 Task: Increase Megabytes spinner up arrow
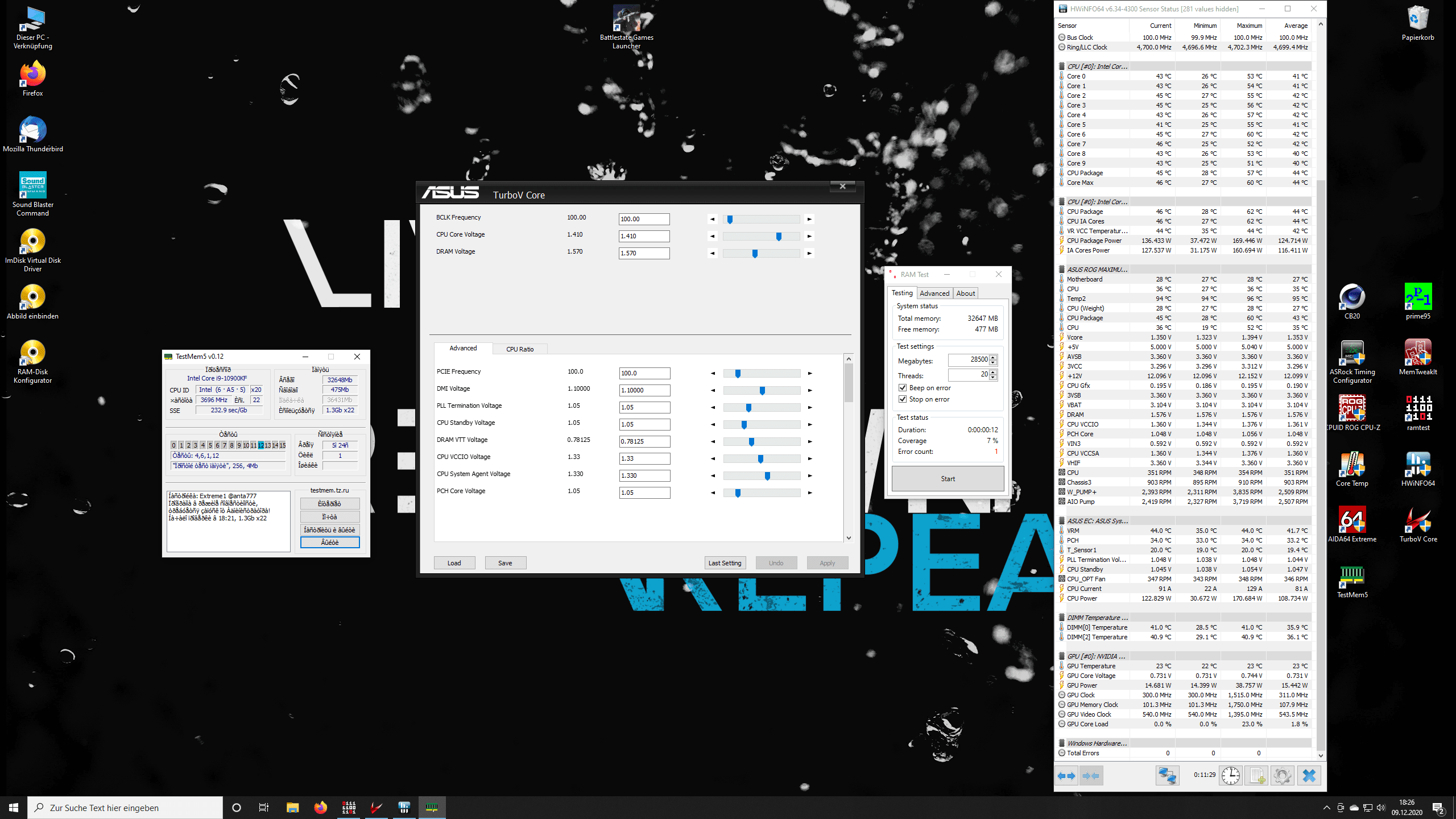[993, 357]
